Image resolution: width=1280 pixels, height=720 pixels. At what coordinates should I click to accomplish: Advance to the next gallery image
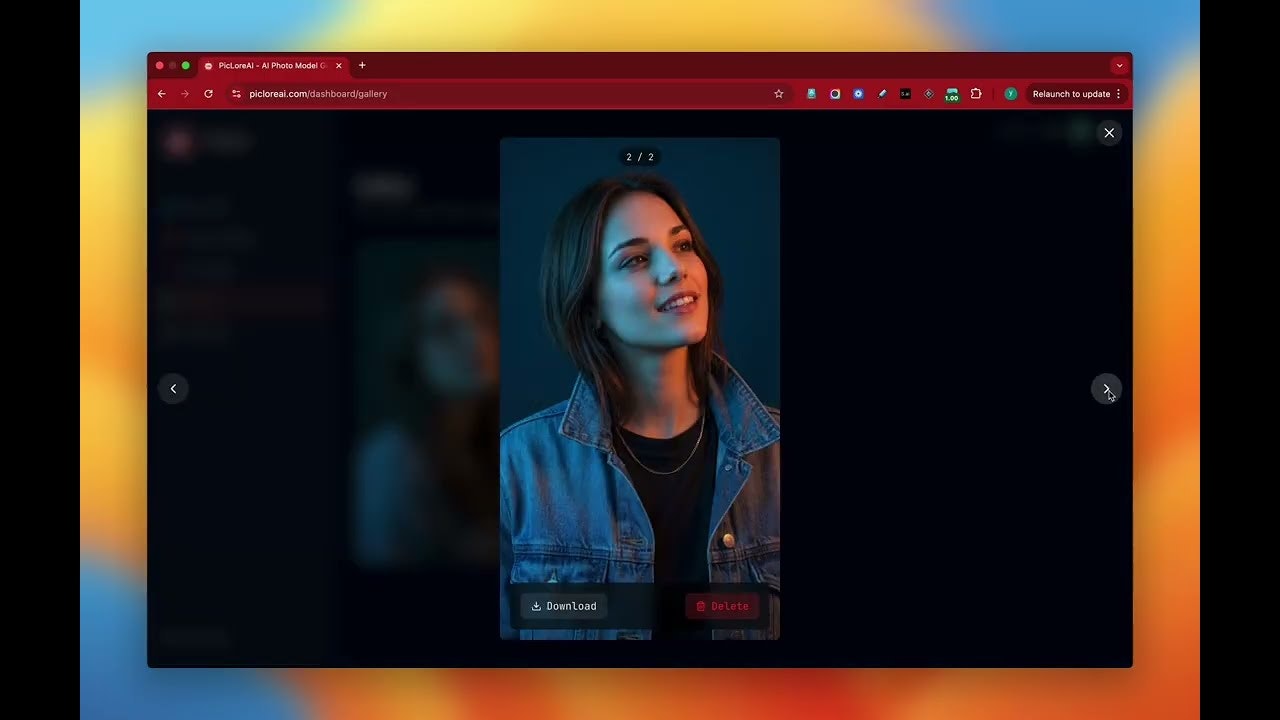(x=1106, y=389)
